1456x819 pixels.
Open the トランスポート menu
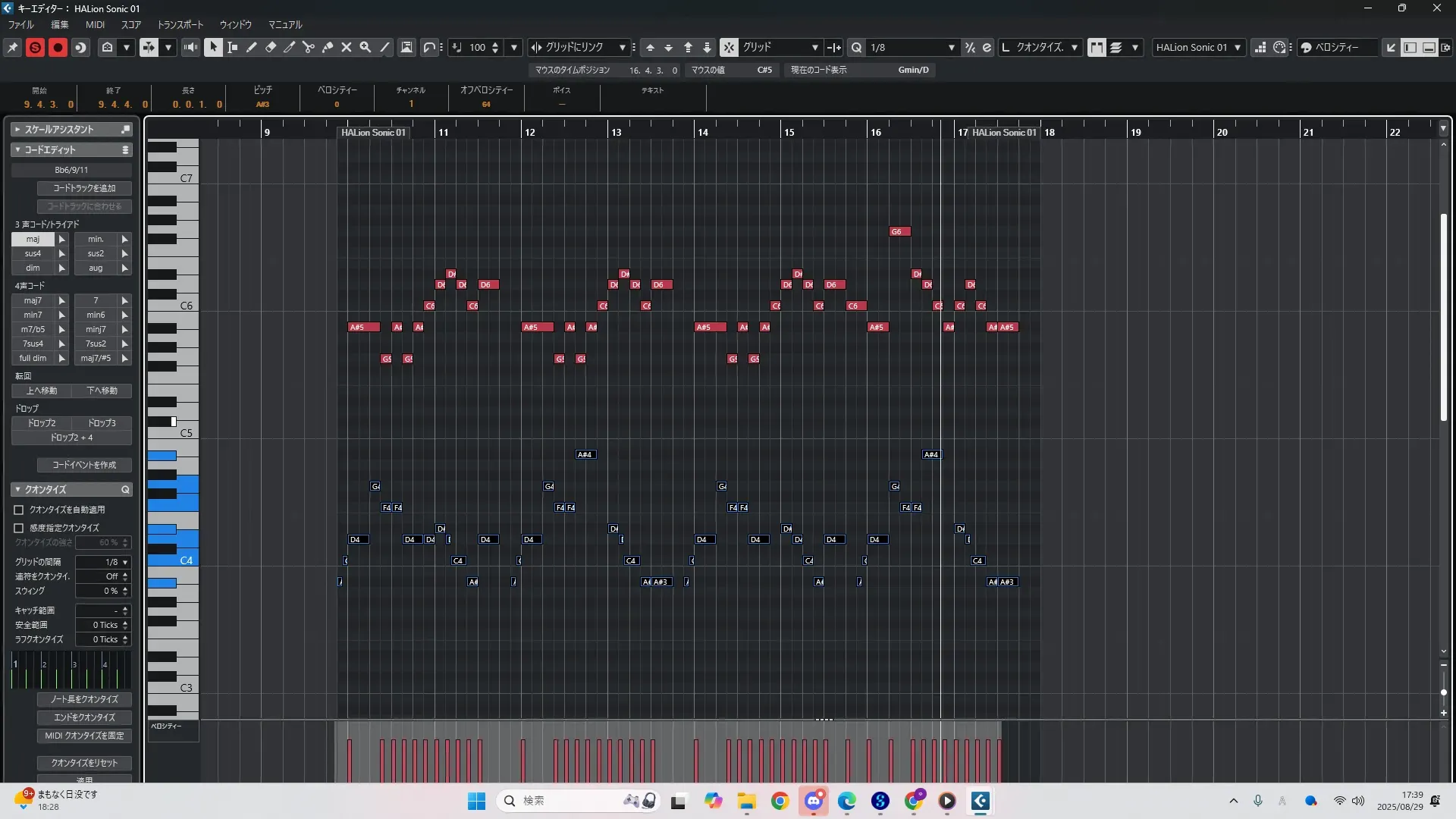point(180,24)
